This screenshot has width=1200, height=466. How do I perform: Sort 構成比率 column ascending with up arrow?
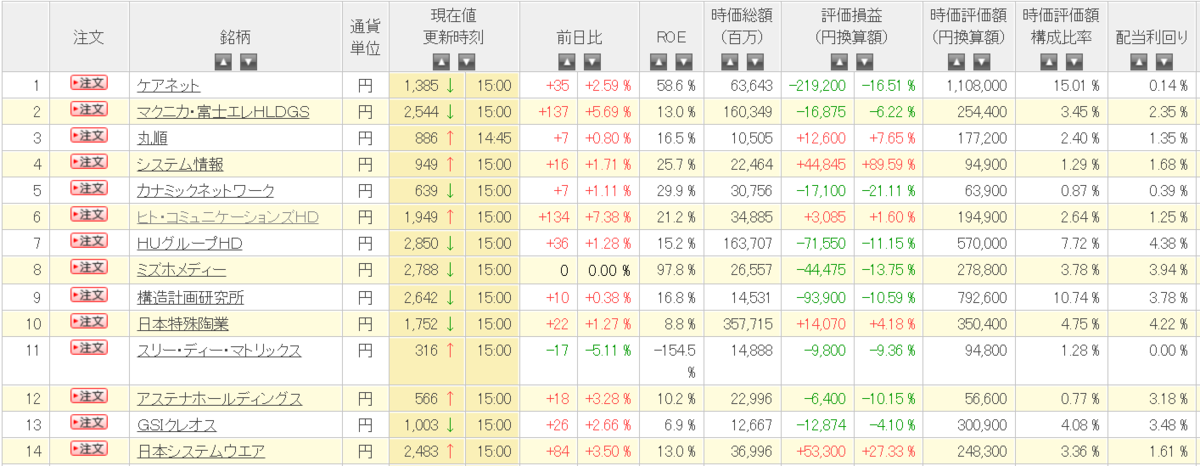tap(1050, 61)
